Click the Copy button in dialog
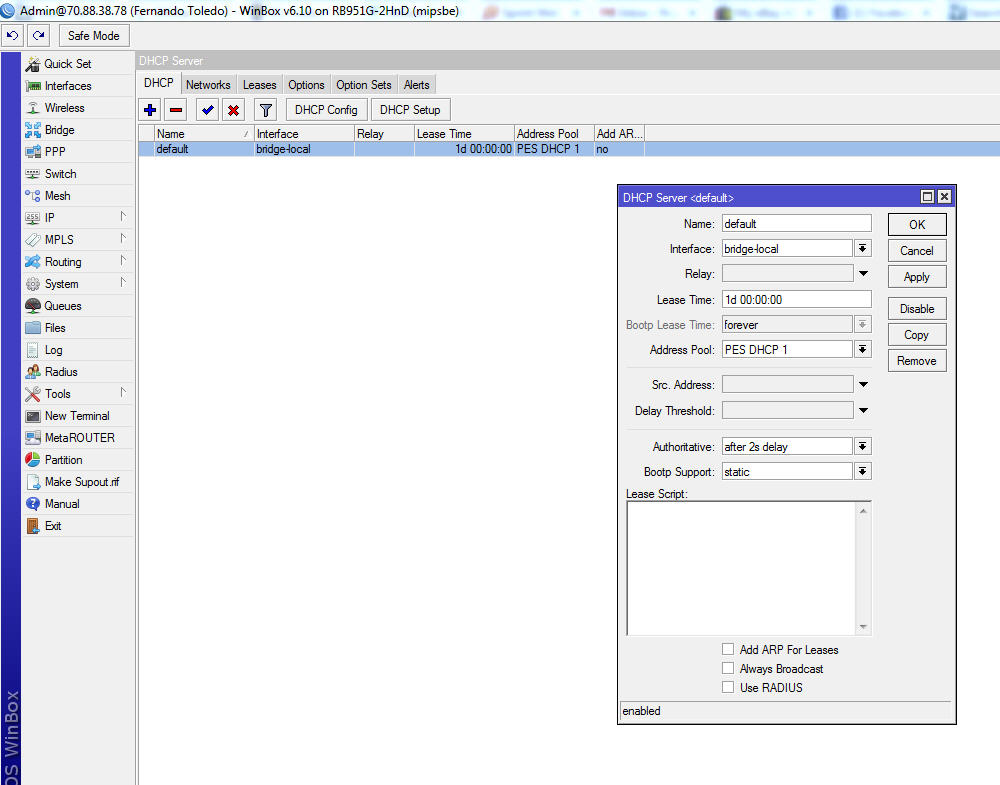This screenshot has width=1000, height=785. pyautogui.click(x=917, y=335)
